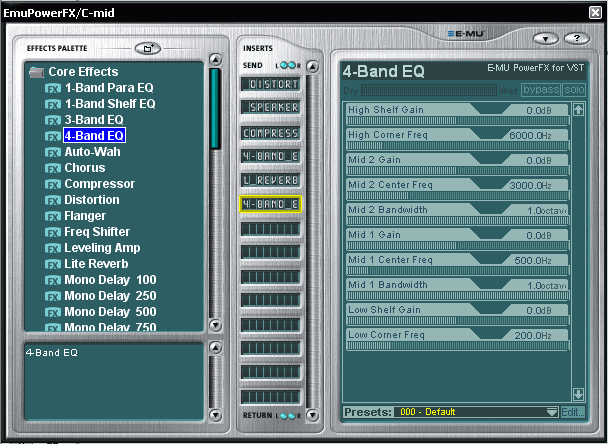Click the RETURN L/R indicator lights
The width and height of the screenshot is (608, 444).
click(x=288, y=416)
